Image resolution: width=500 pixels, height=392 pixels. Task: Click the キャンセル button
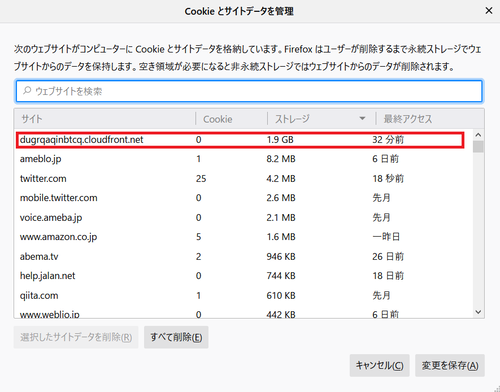pyautogui.click(x=379, y=366)
